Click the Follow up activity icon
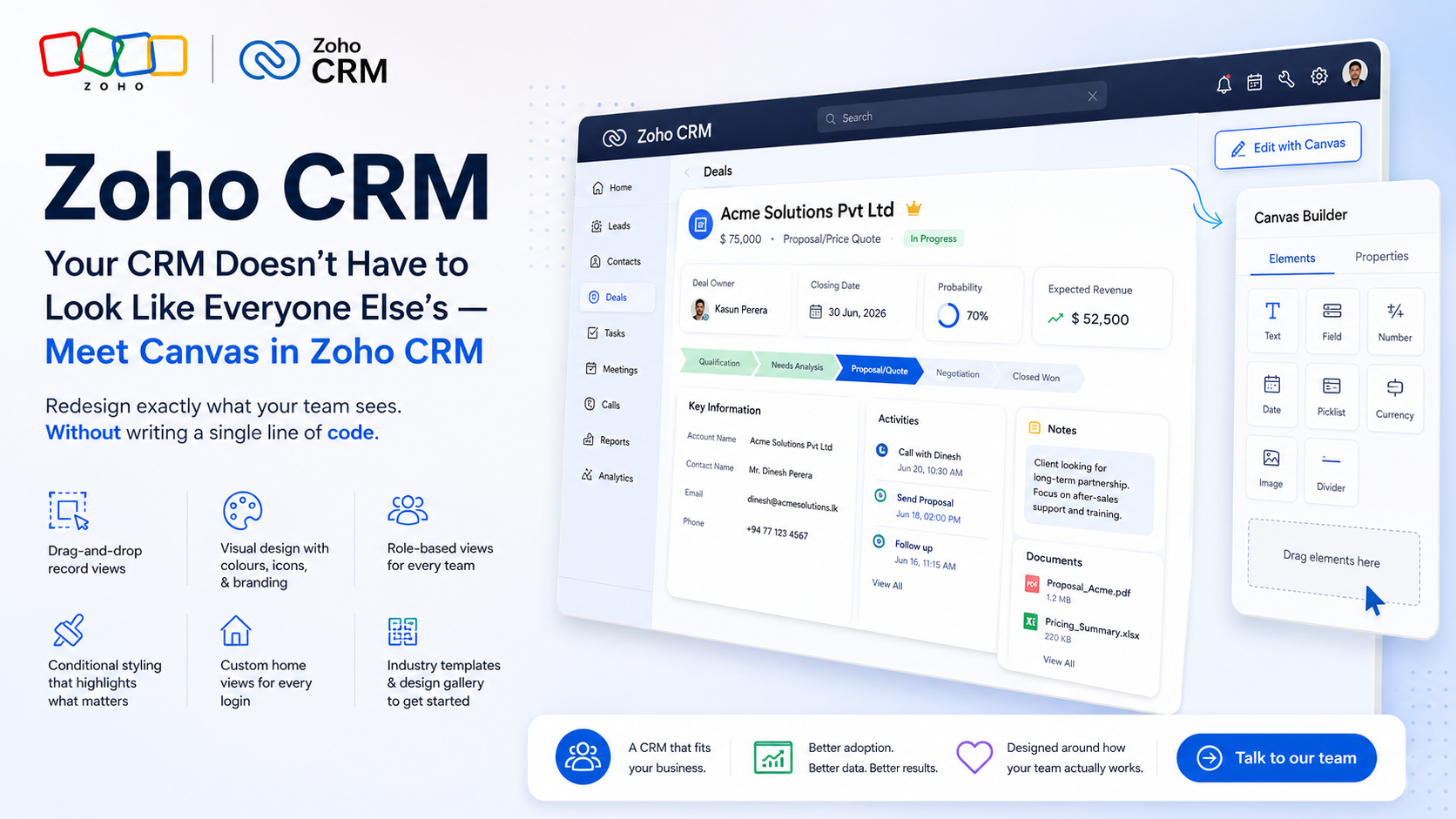 [x=879, y=541]
